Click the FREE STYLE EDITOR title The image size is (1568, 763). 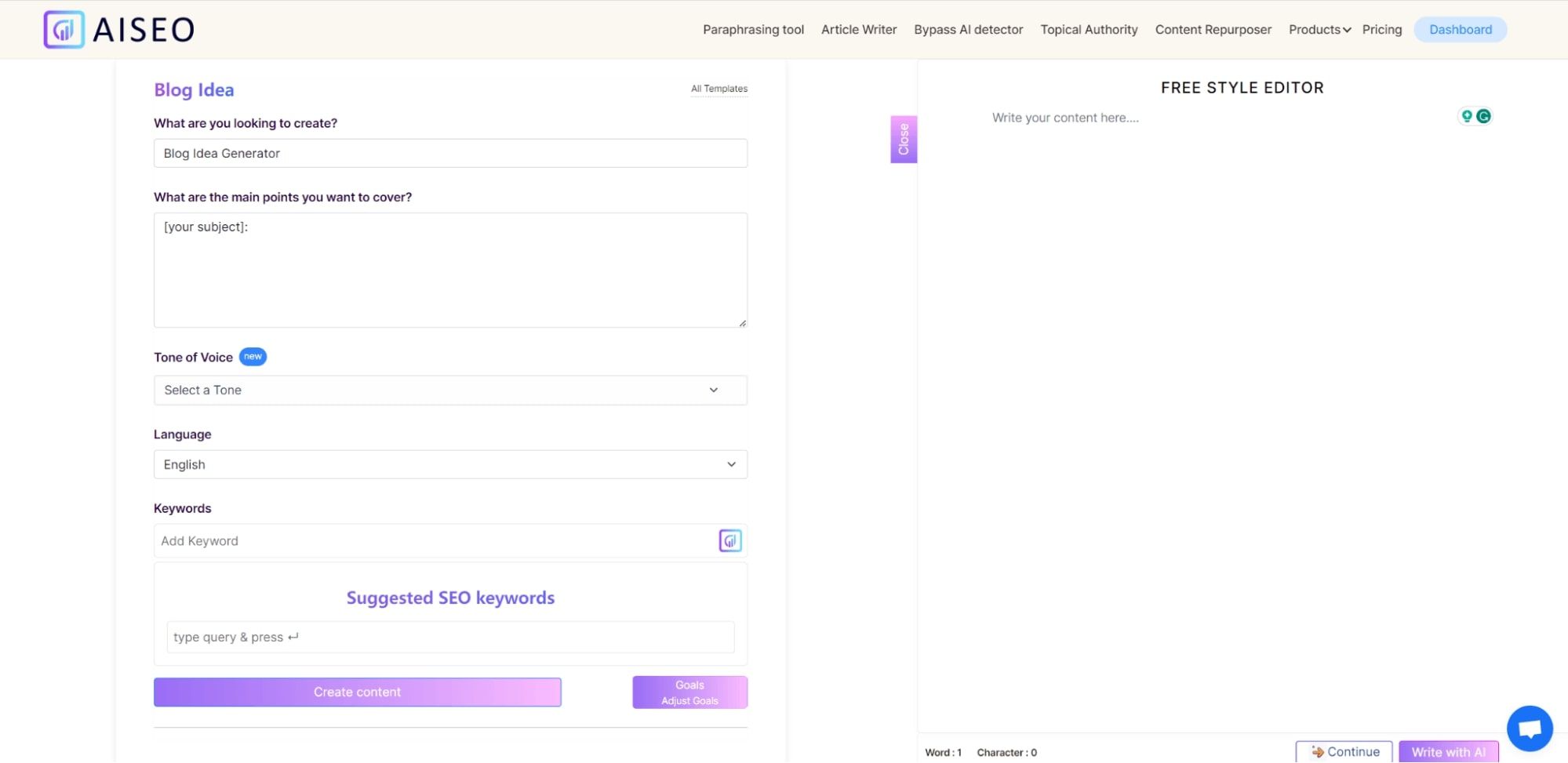(1242, 88)
